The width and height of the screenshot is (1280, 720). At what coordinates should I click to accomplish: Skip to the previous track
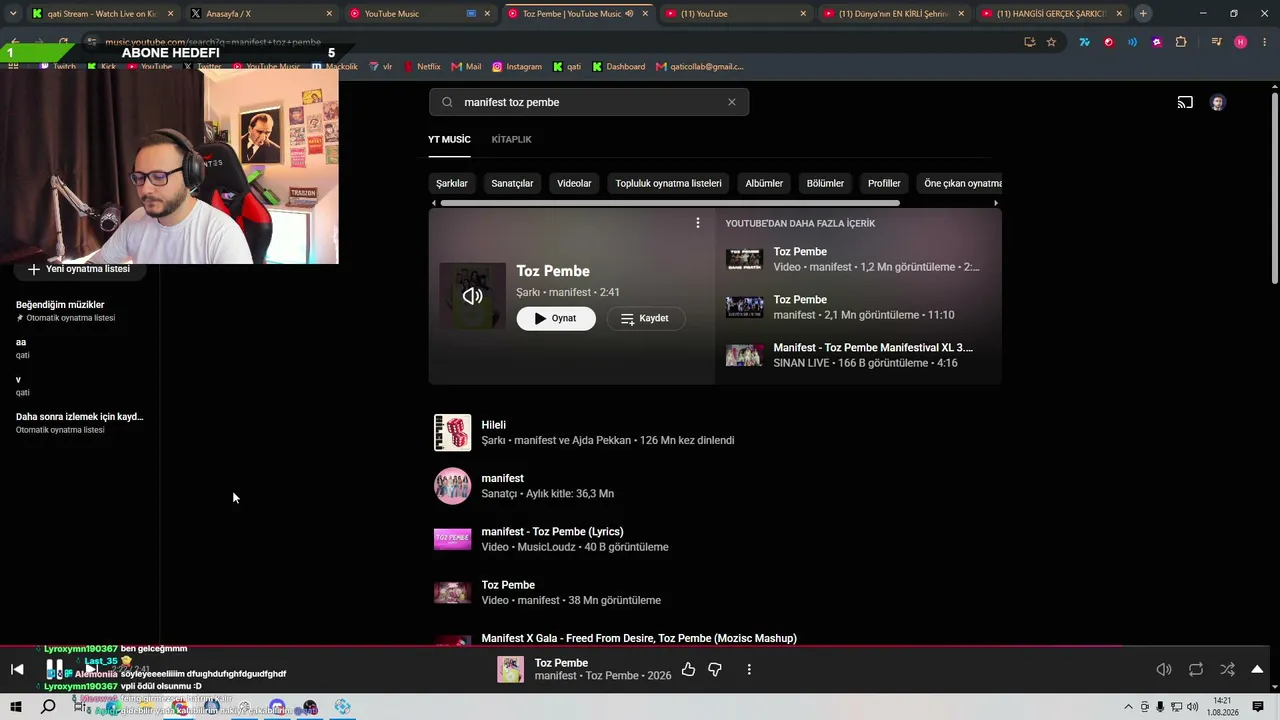[17, 670]
